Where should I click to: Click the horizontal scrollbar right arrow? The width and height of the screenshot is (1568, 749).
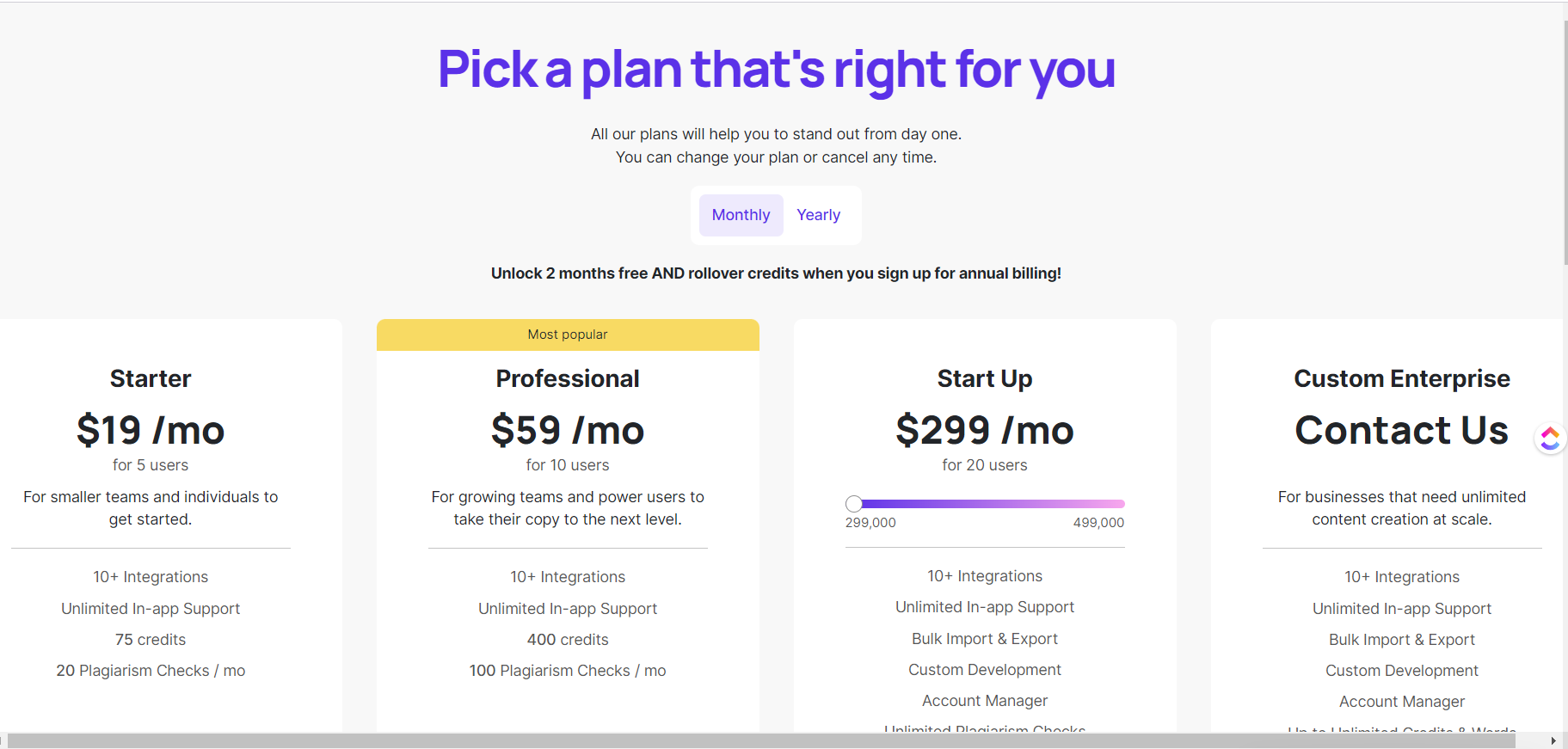coord(1553,740)
